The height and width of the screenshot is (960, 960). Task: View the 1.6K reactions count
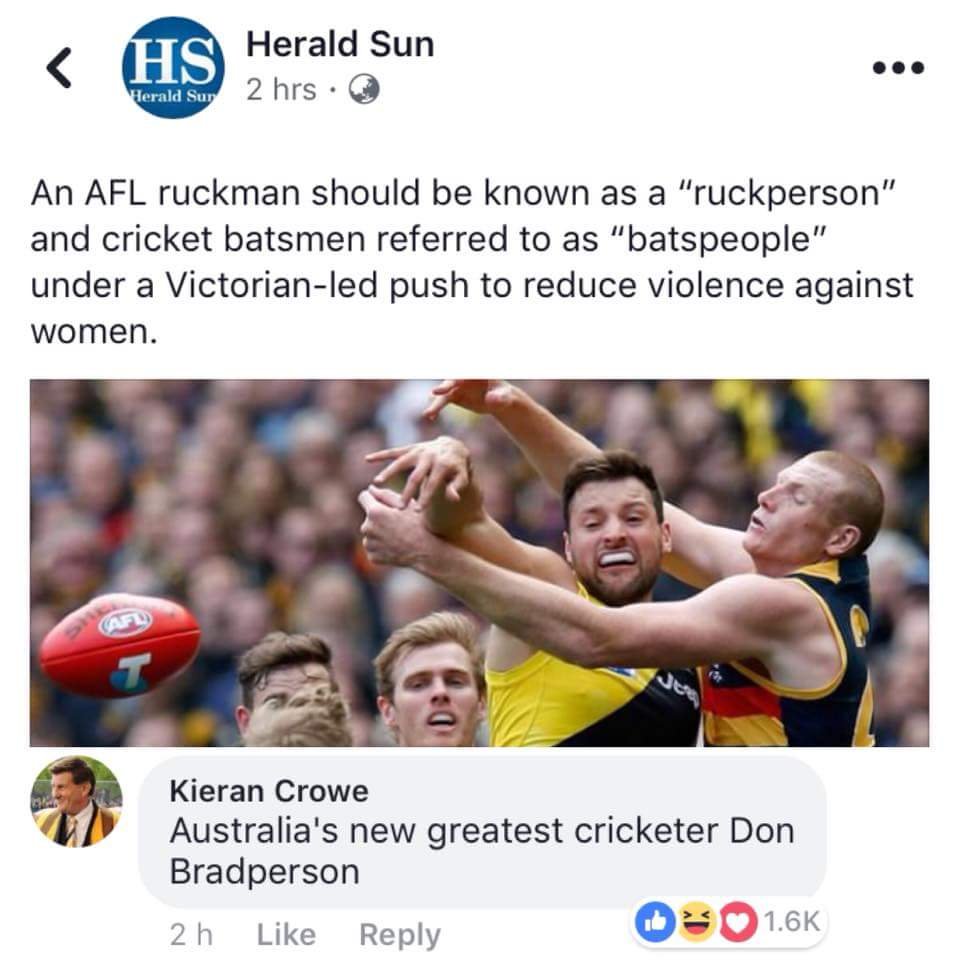(x=792, y=921)
